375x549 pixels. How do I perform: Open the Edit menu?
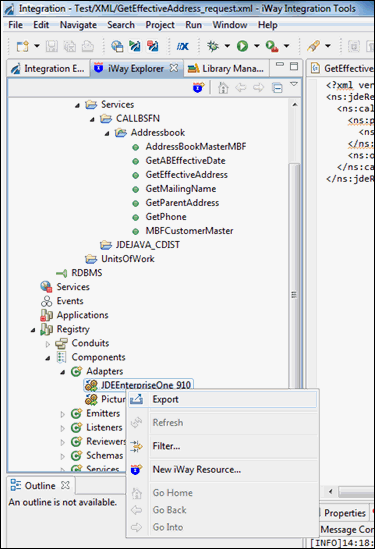[41, 25]
